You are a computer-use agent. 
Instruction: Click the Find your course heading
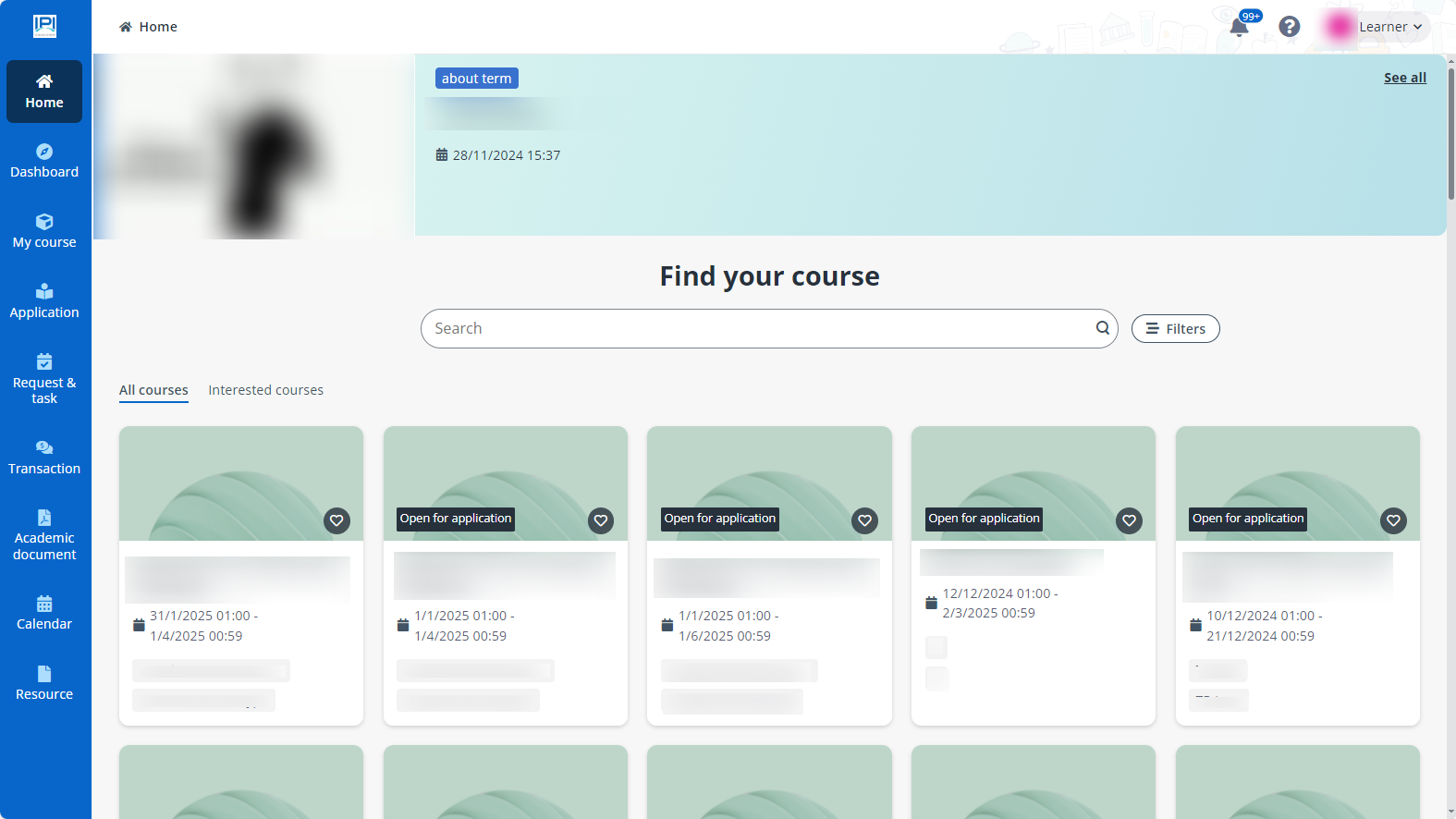(769, 276)
